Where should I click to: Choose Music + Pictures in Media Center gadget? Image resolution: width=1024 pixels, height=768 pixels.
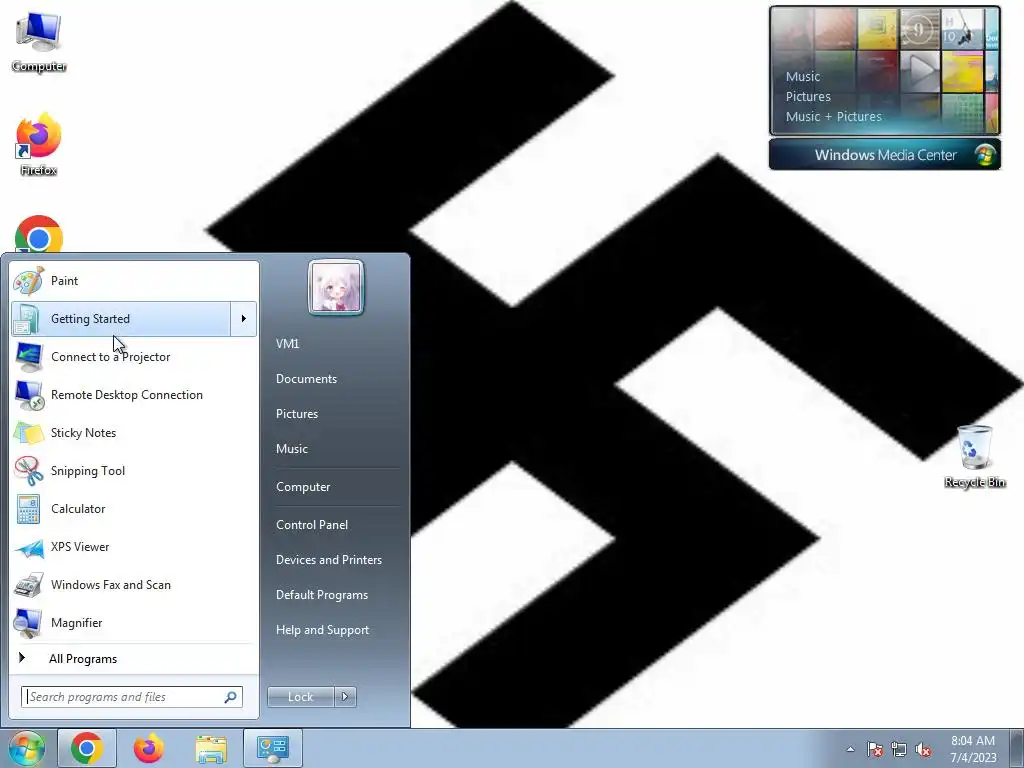(x=833, y=117)
